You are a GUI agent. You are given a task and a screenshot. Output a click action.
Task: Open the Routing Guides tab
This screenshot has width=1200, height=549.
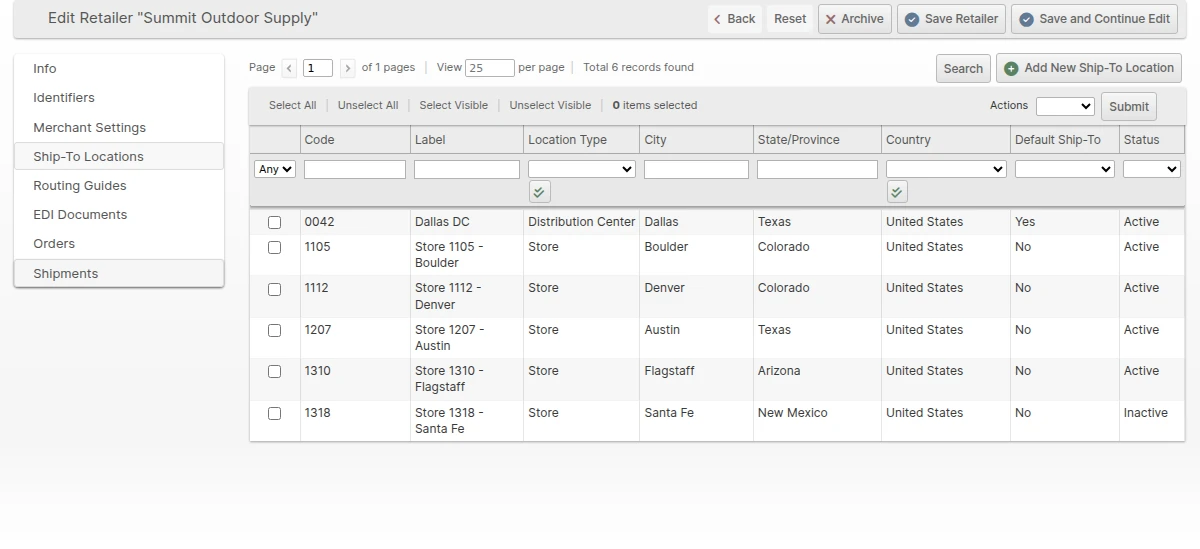tap(119, 186)
